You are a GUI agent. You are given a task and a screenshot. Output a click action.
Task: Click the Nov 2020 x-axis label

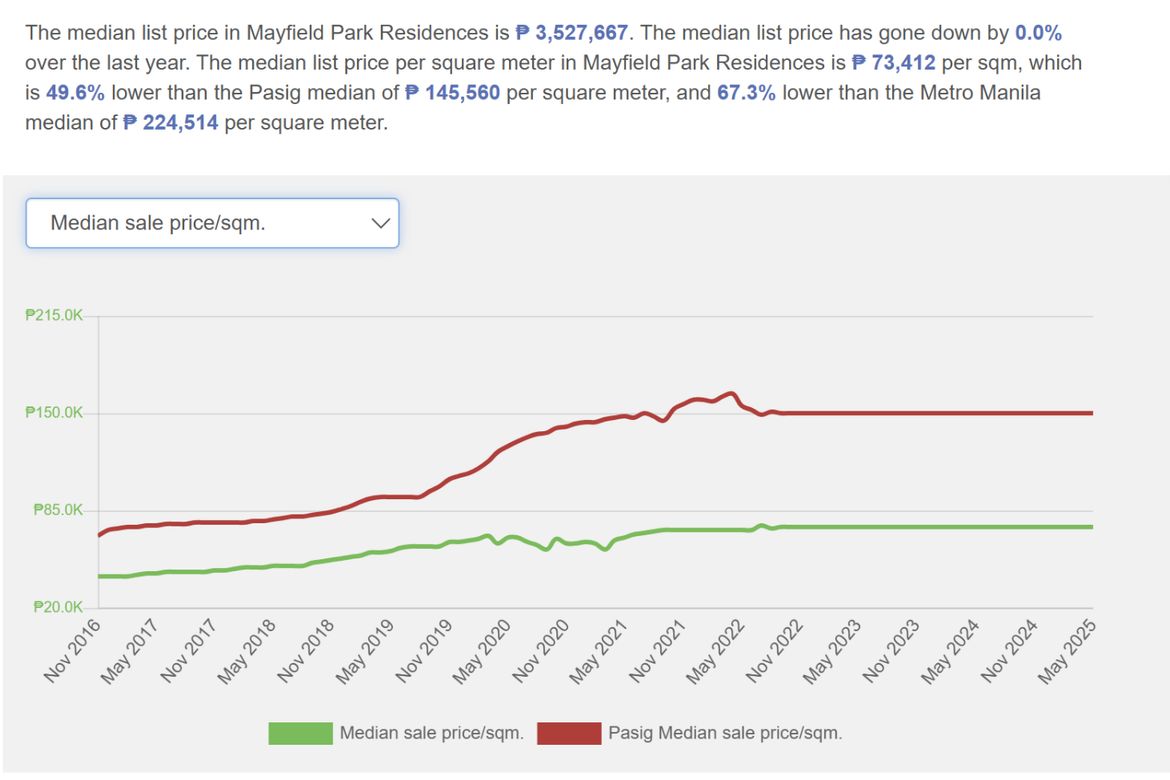coord(540,650)
